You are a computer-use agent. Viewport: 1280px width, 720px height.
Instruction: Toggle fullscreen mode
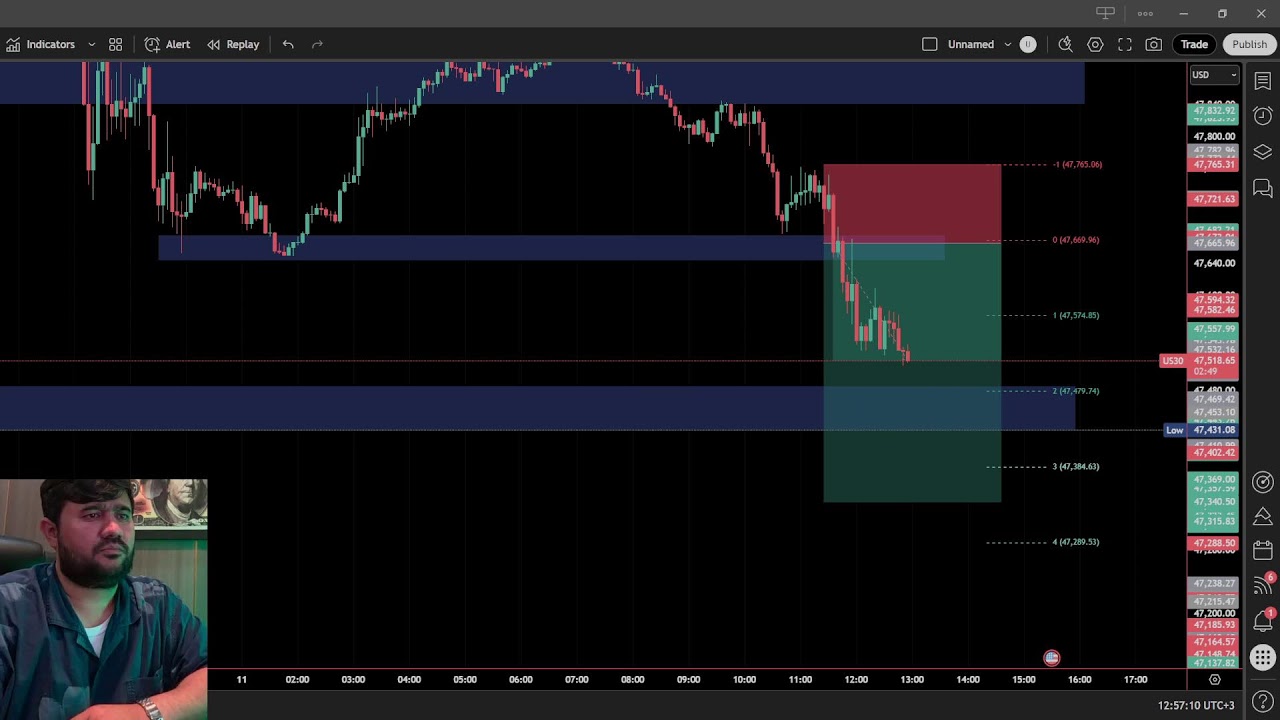coord(1125,44)
